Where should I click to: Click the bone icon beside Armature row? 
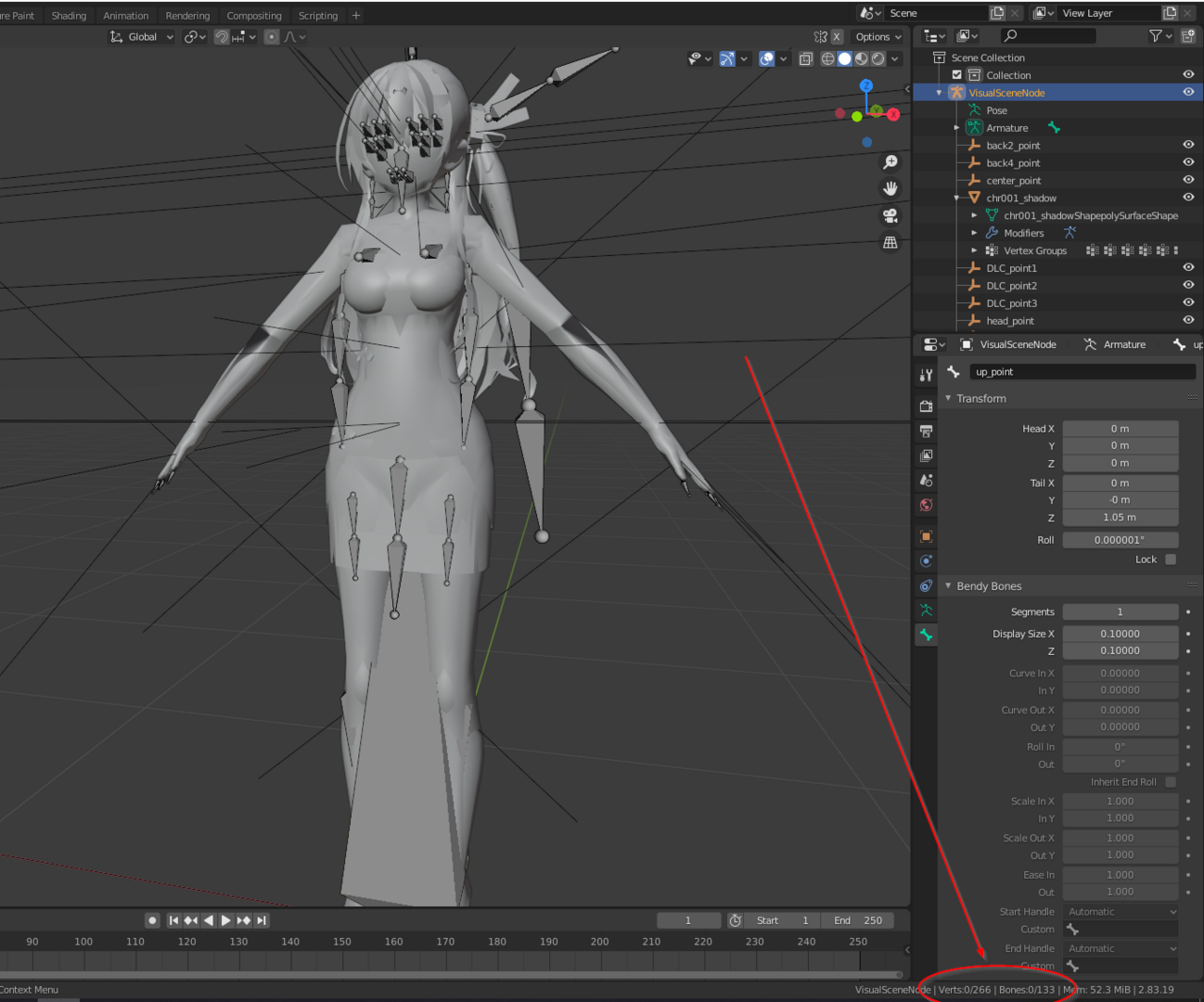(x=1054, y=128)
